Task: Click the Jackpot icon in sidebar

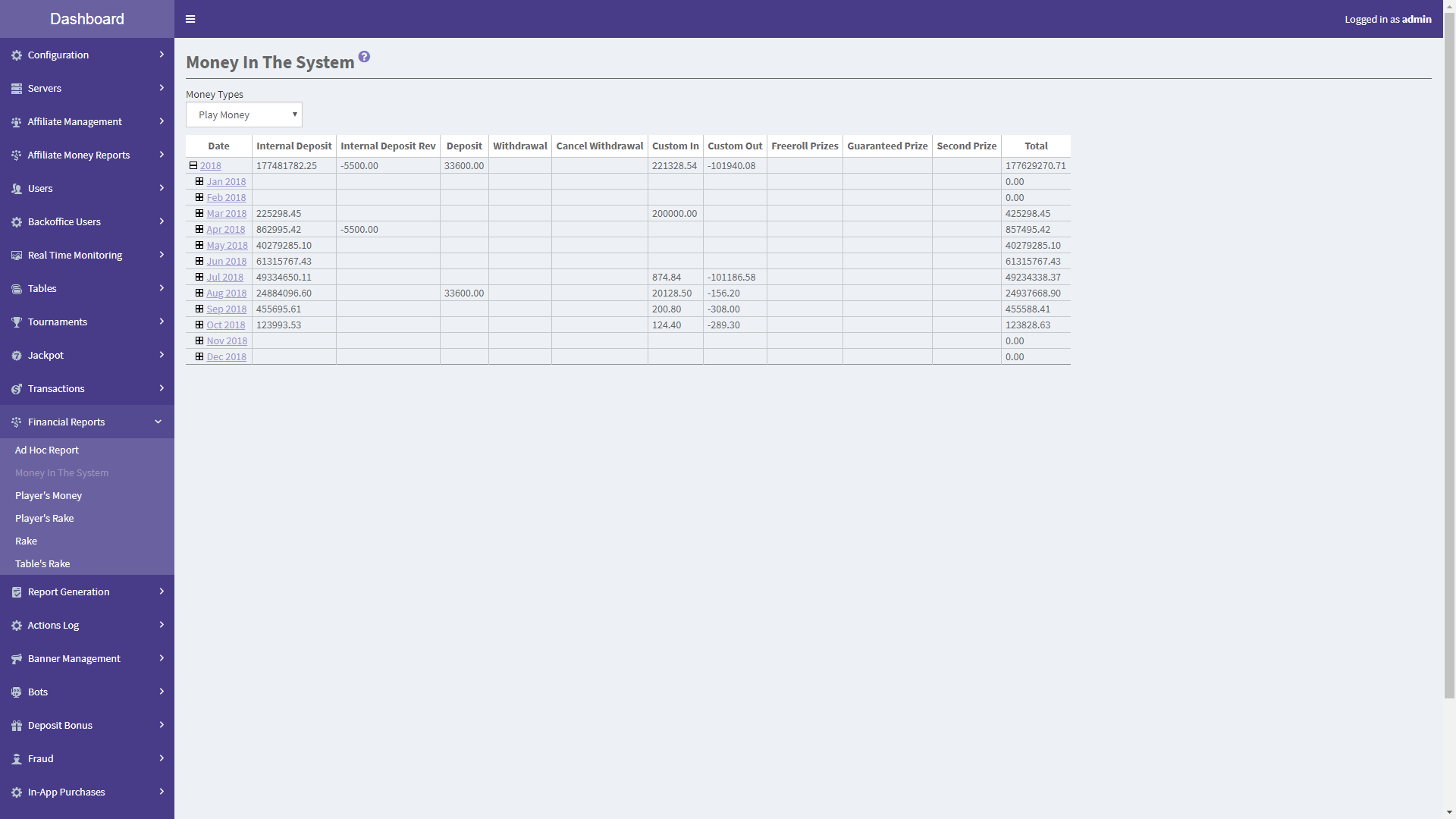Action: coord(17,355)
